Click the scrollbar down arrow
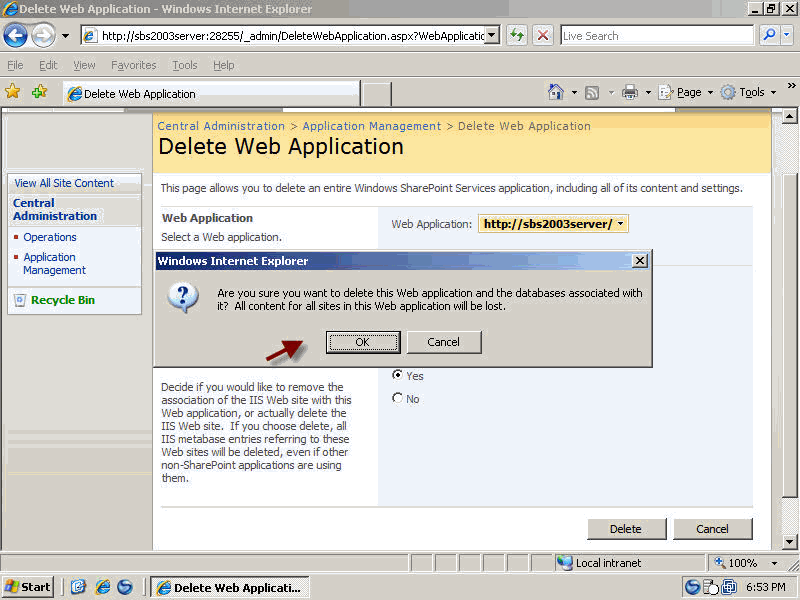800x600 pixels. (x=789, y=542)
